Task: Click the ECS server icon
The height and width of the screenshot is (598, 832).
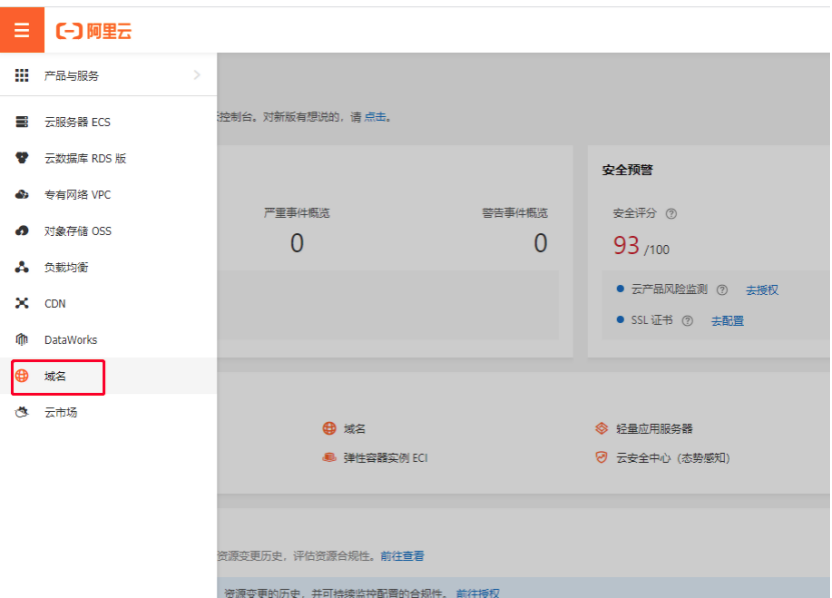Action: point(22,122)
